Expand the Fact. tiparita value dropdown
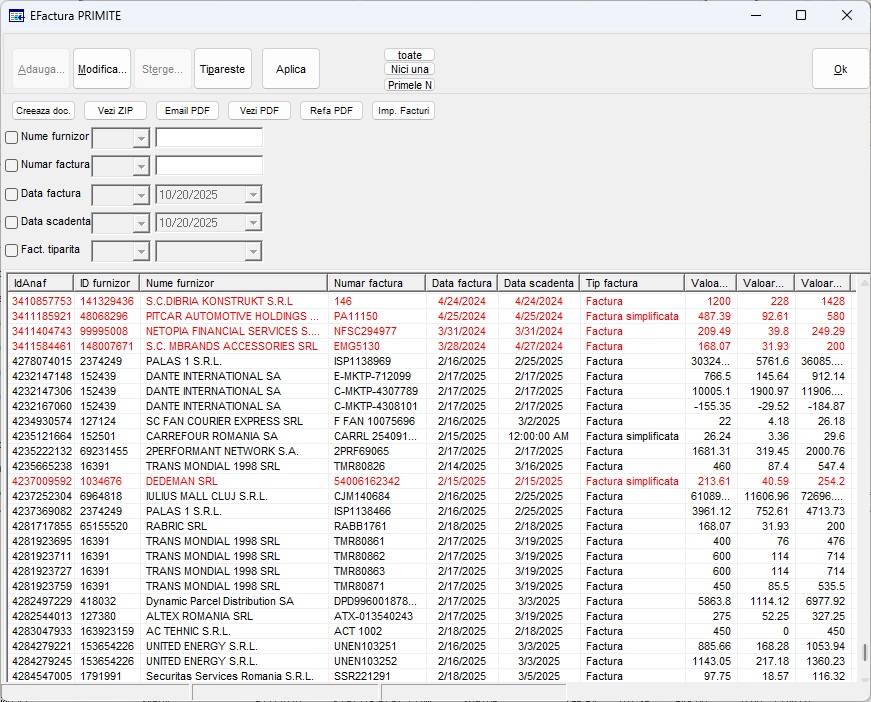 (253, 251)
